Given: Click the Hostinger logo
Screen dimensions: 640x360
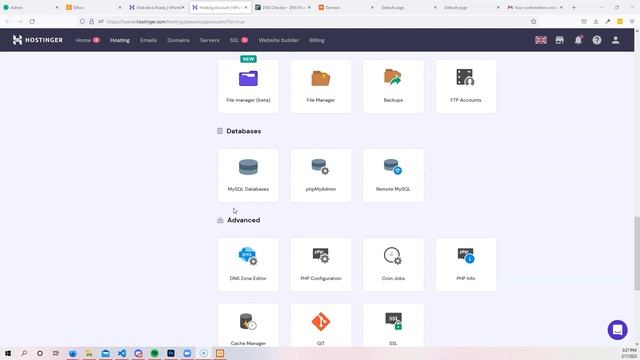Looking at the screenshot, I should (x=38, y=40).
